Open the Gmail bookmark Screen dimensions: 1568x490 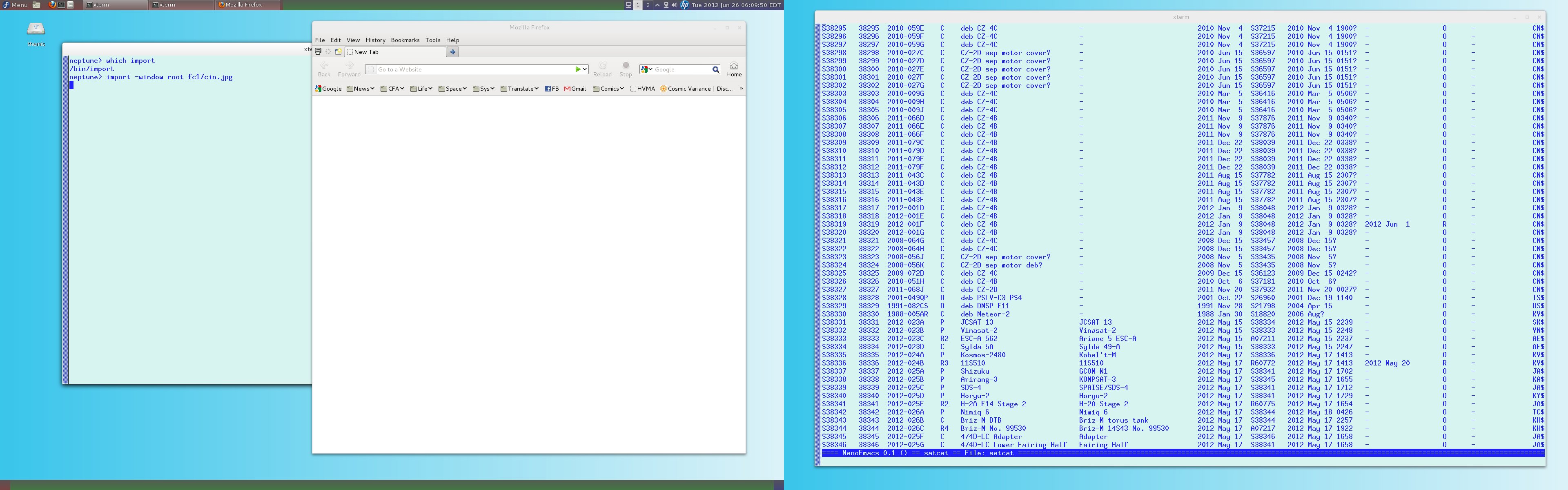[575, 89]
